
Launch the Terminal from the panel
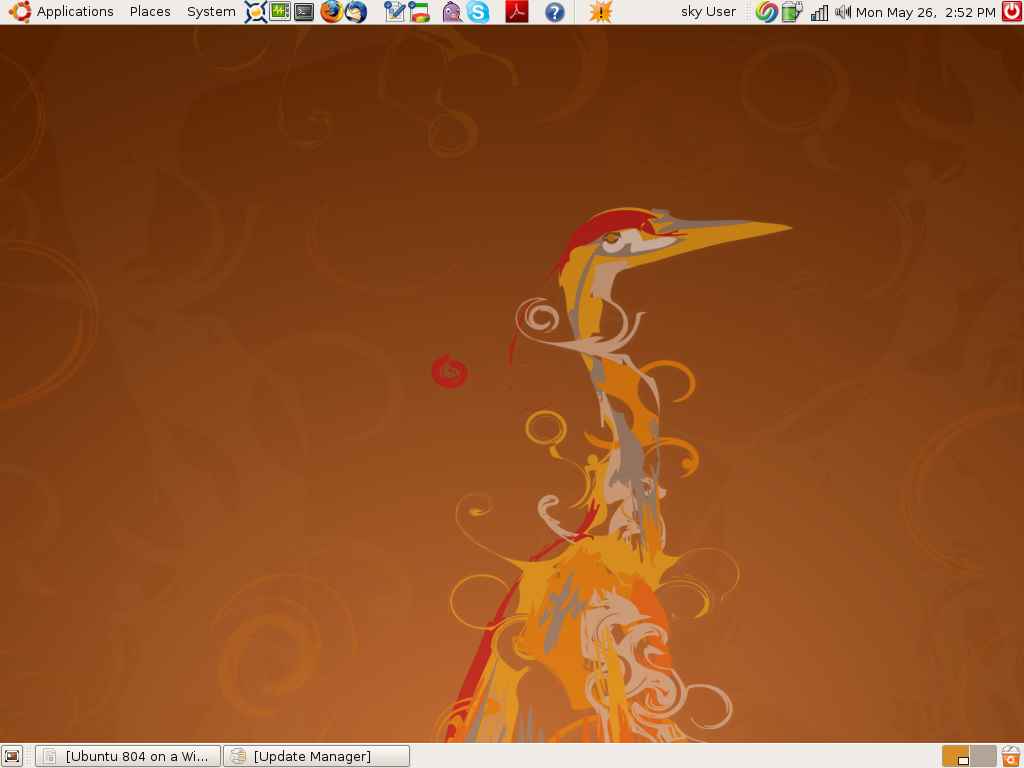point(304,12)
